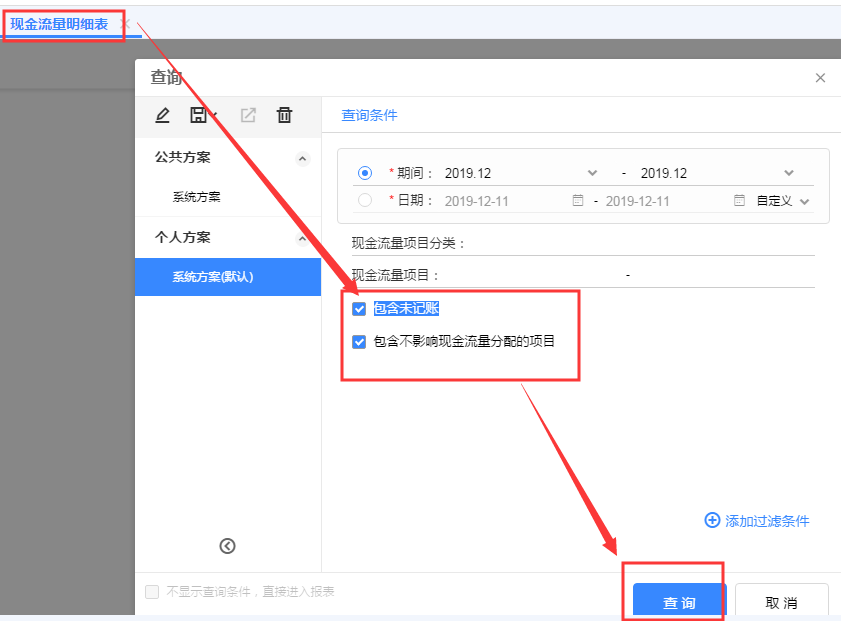Click the 添加过滤条件 link
Viewport: 841px width, 621px height.
[x=767, y=521]
